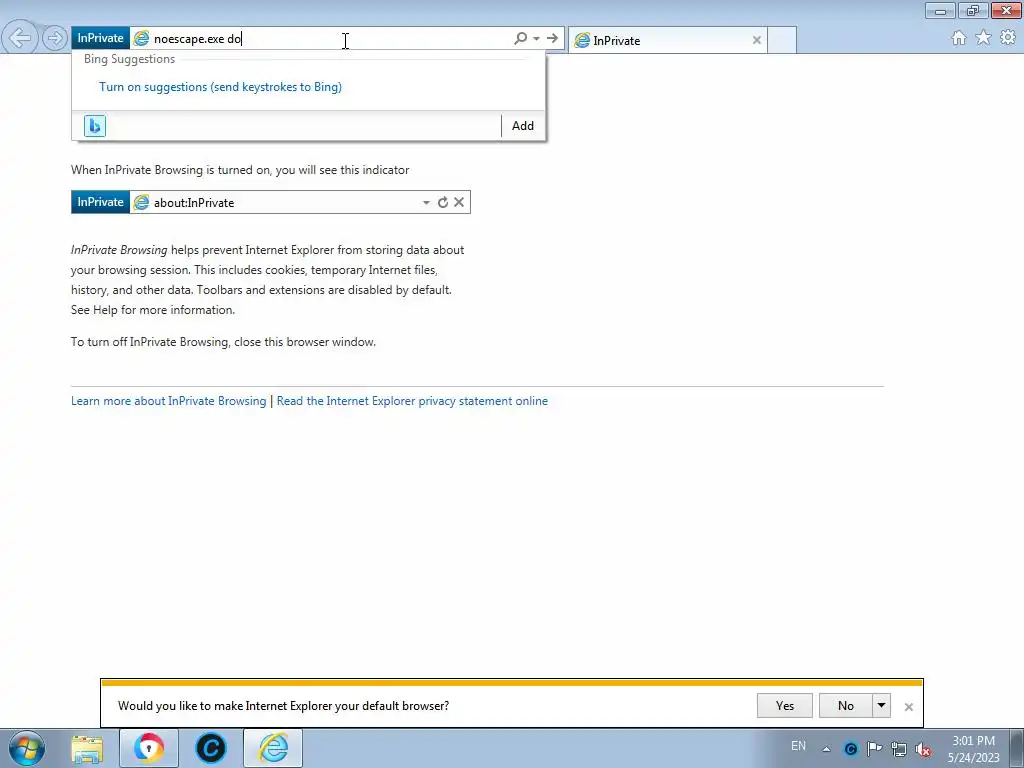This screenshot has height=768, width=1024.
Task: Click Add to add search providers
Action: coord(522,125)
